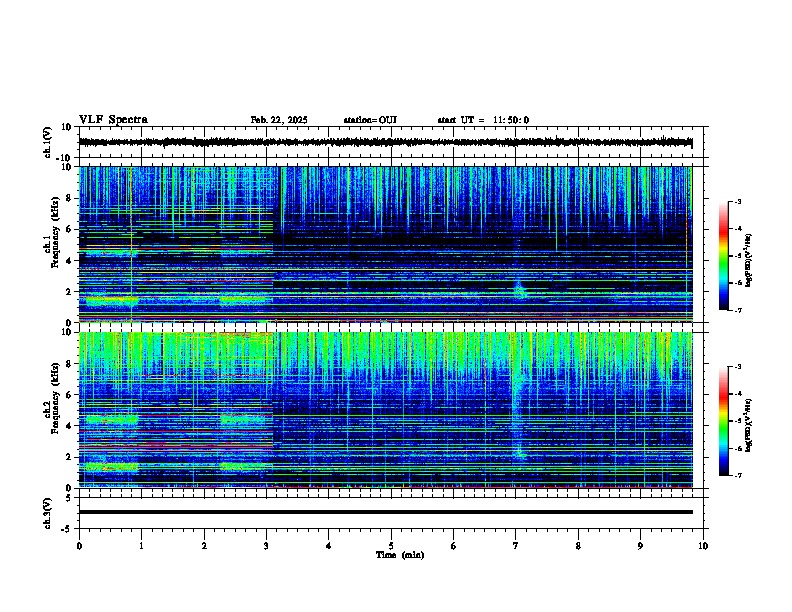This screenshot has width=792, height=612.
Task: Click the "VLF Spectra" plot title
Action: (x=113, y=119)
